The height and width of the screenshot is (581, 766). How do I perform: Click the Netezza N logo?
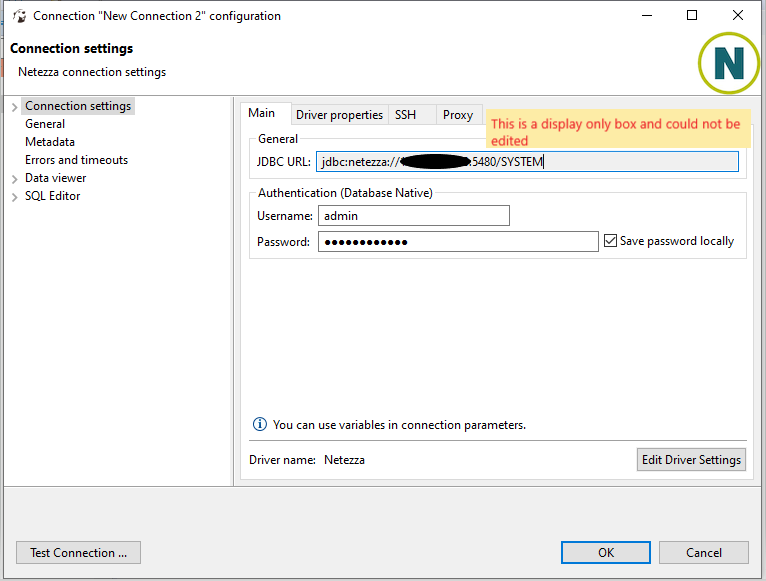point(729,63)
